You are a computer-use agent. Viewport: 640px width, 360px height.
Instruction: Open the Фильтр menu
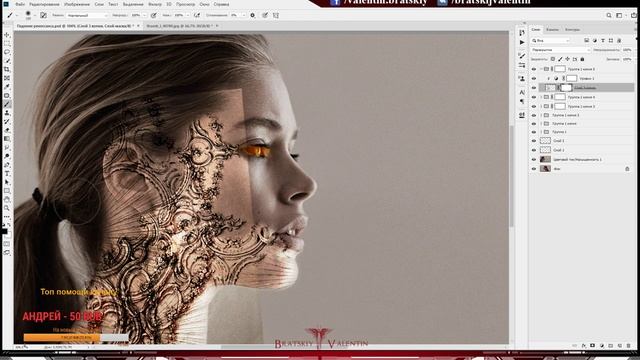pyautogui.click(x=155, y=4)
